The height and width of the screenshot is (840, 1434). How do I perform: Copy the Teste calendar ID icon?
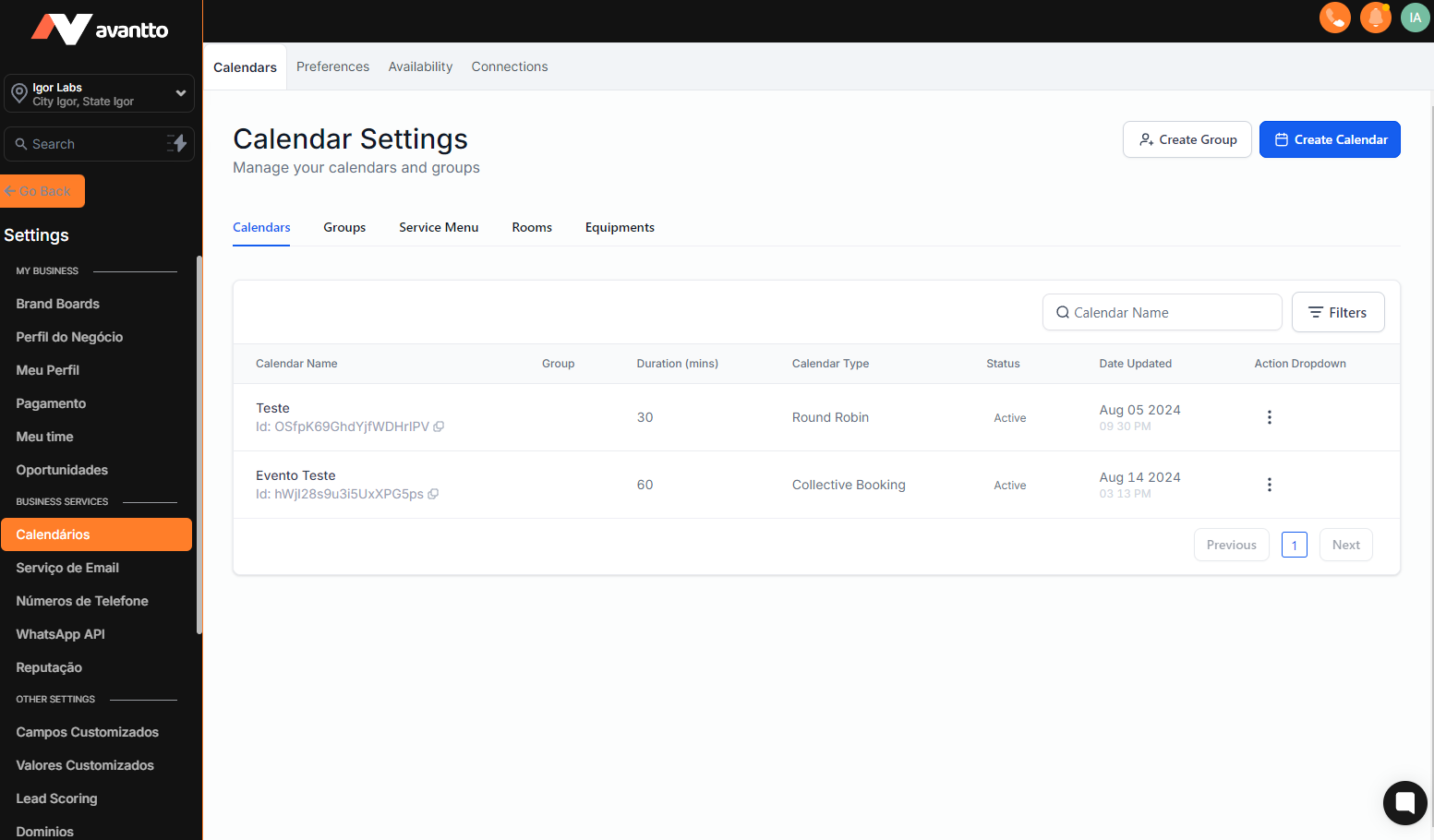point(440,426)
